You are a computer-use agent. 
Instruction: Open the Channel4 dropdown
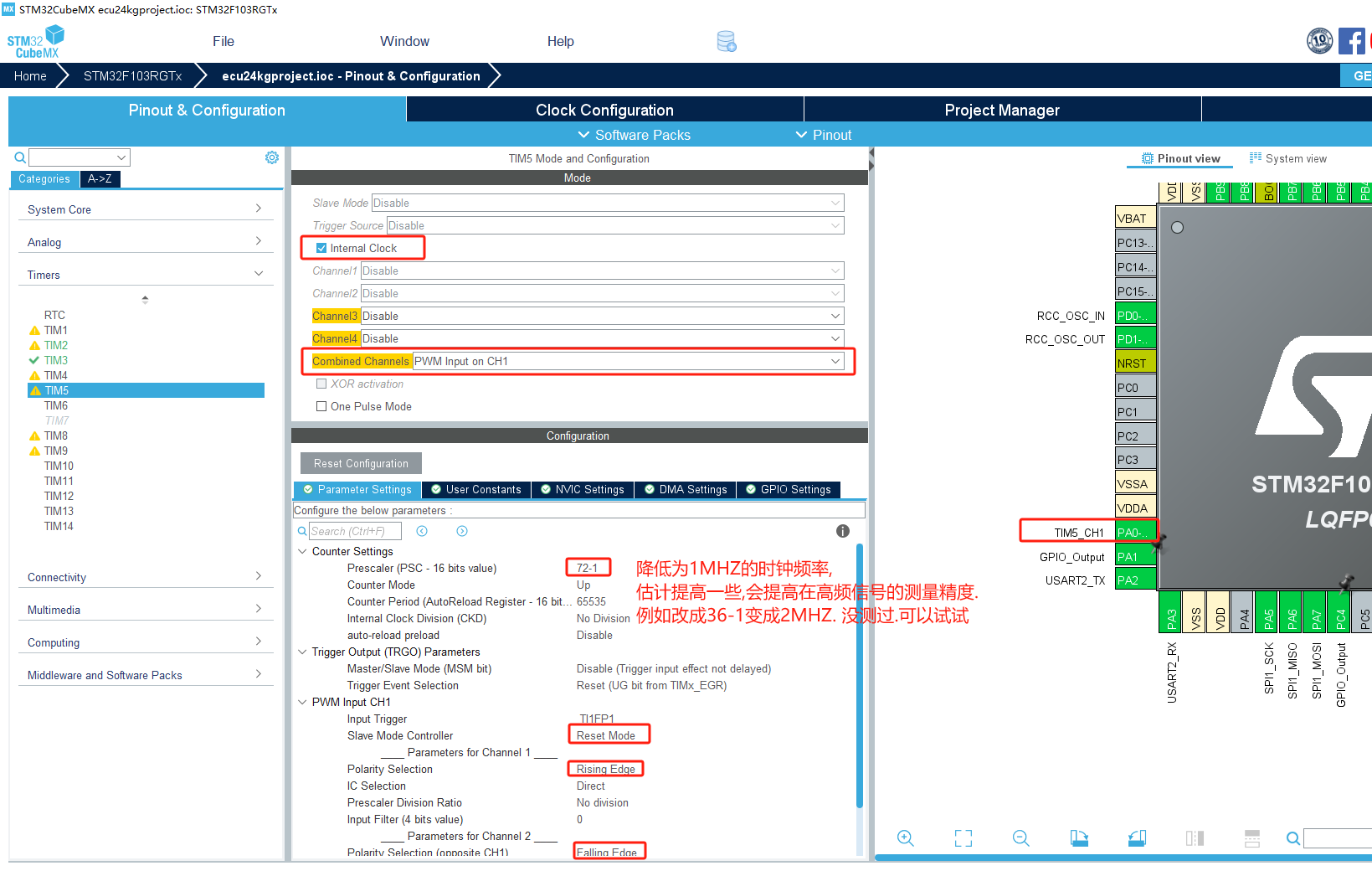pos(603,338)
